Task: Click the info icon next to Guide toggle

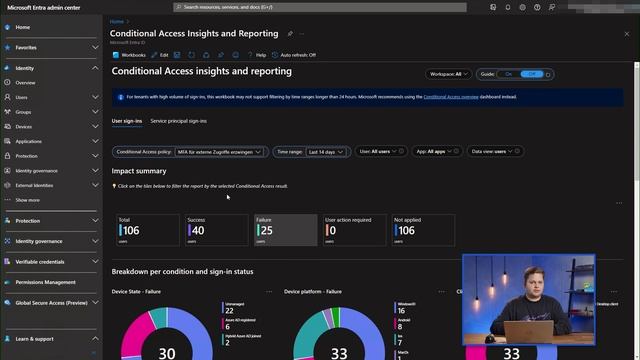Action: 548,75
